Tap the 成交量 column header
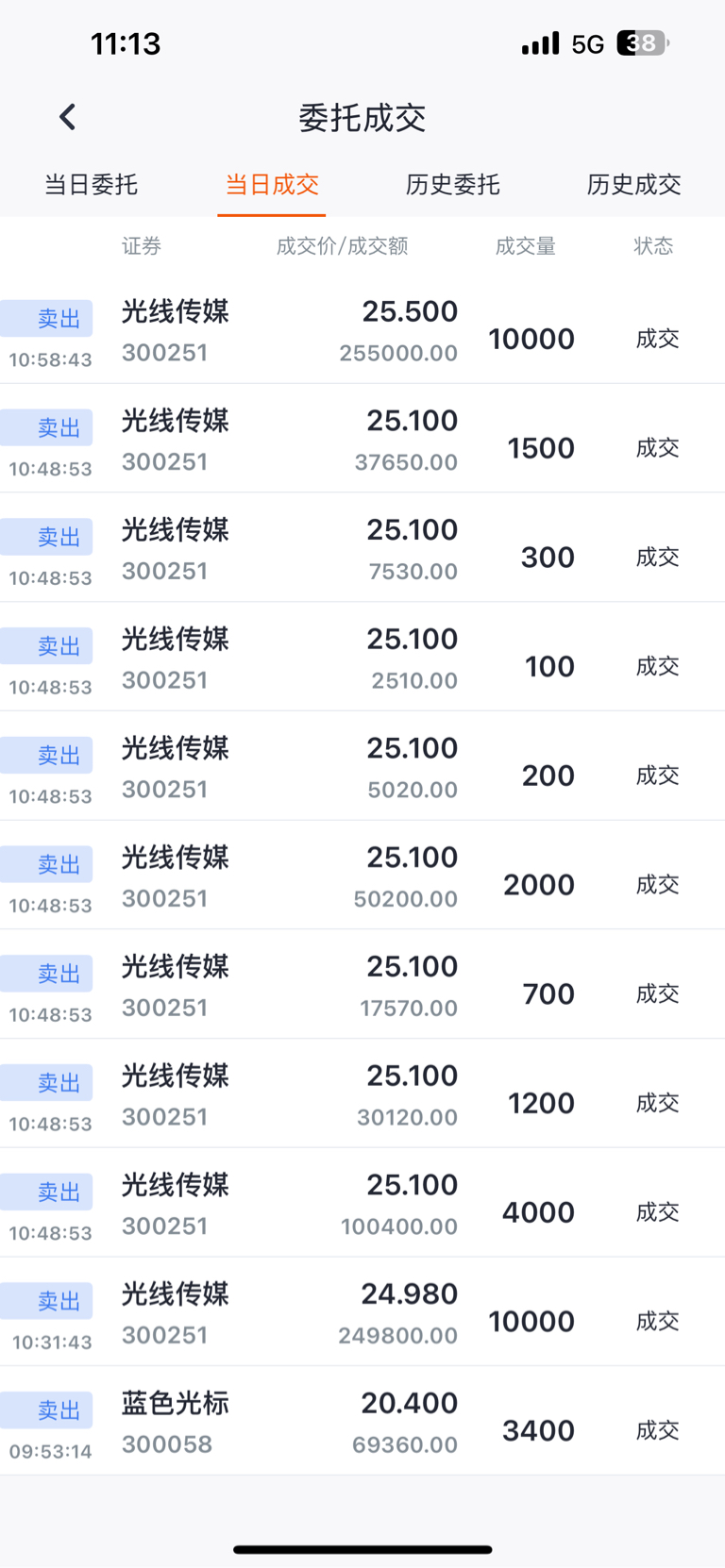725x1568 pixels. (x=525, y=246)
